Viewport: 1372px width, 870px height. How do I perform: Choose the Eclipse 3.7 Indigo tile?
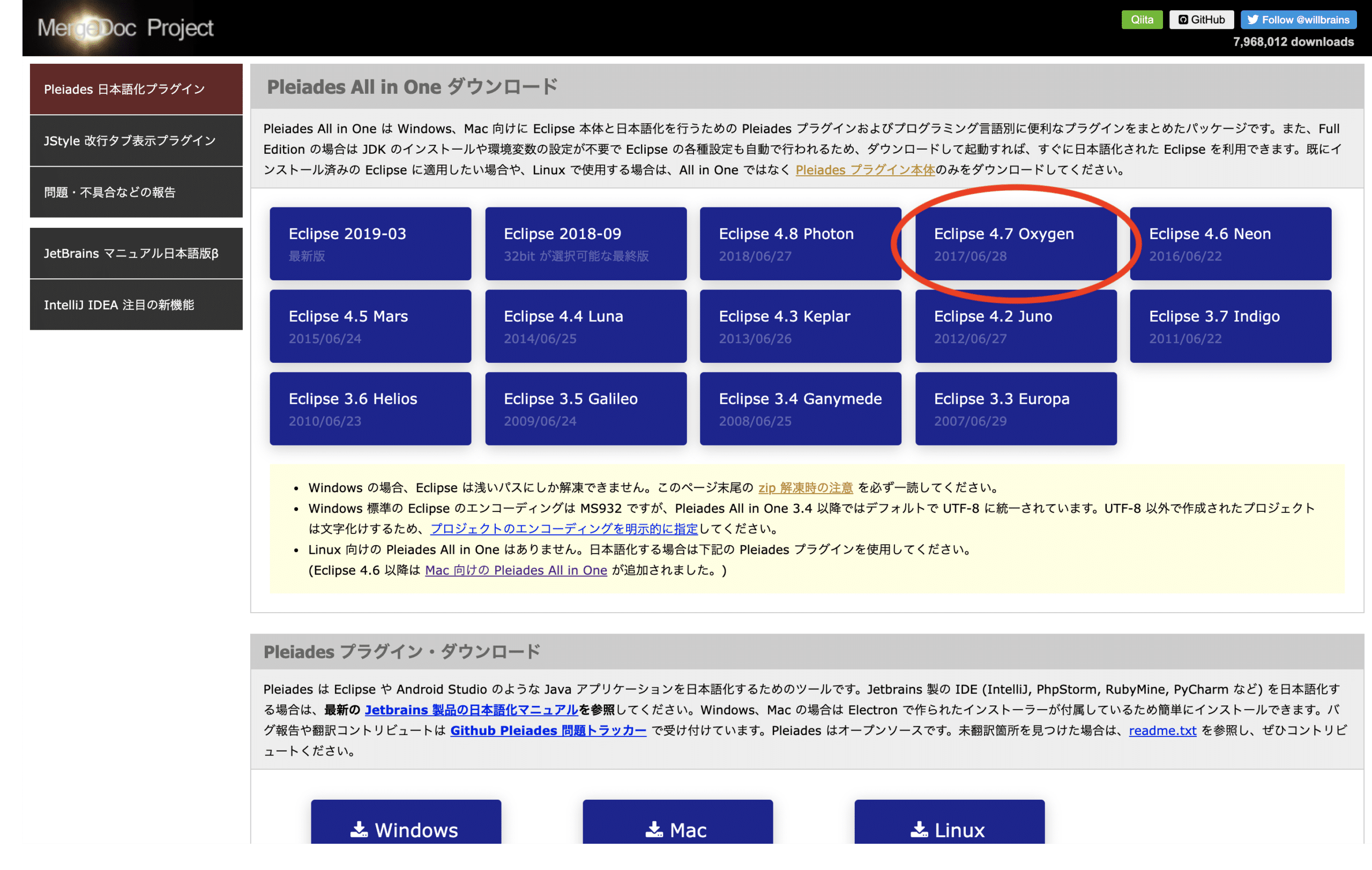click(1231, 326)
